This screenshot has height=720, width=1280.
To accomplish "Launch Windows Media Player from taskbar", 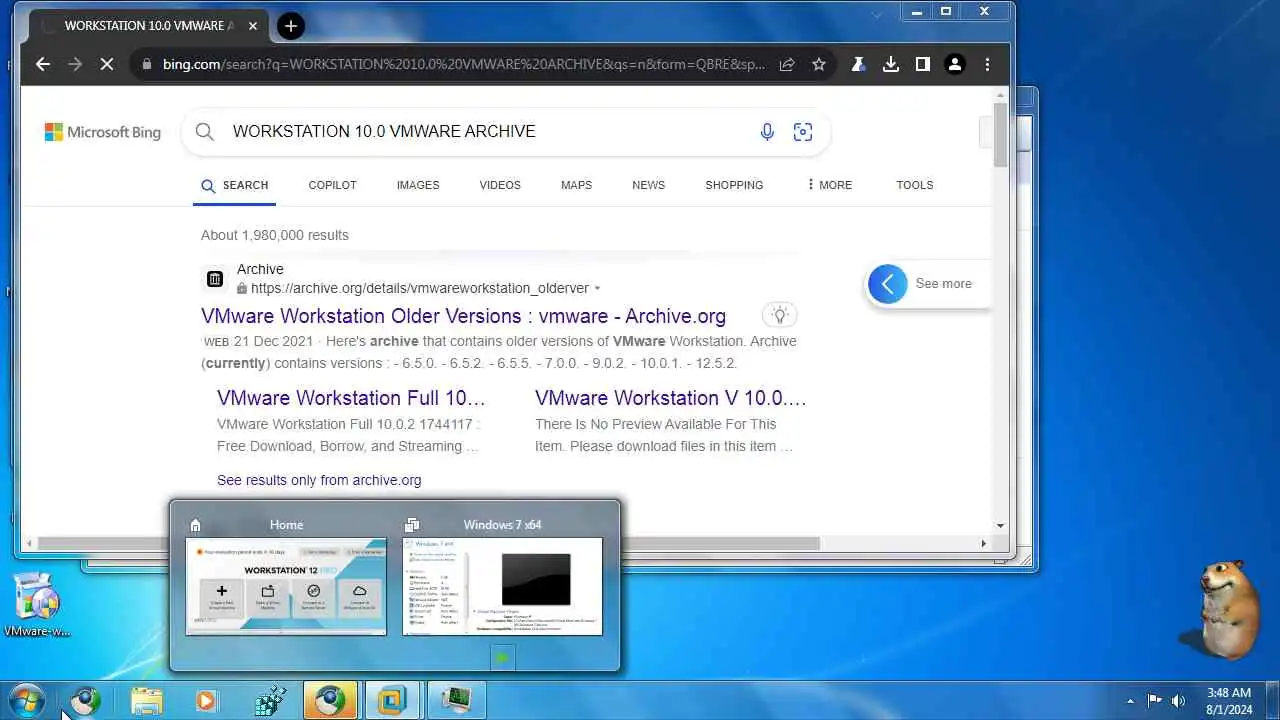I will click(206, 700).
